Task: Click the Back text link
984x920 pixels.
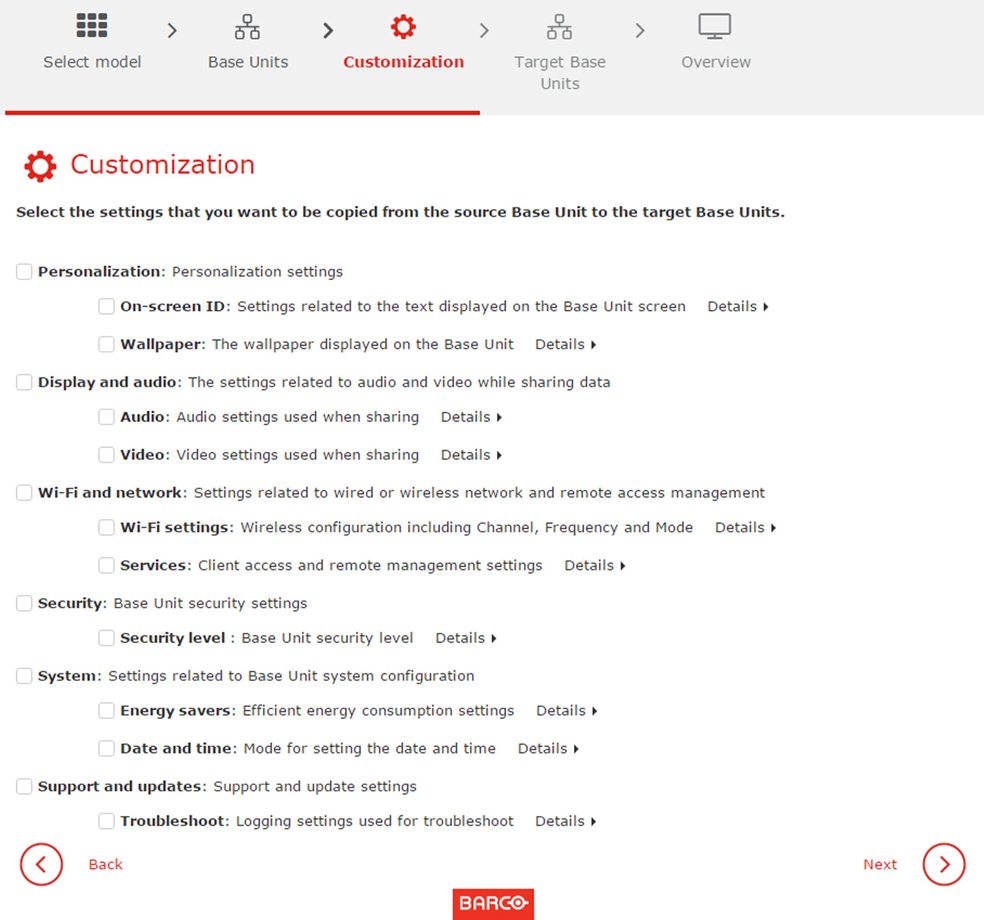Action: tap(105, 865)
